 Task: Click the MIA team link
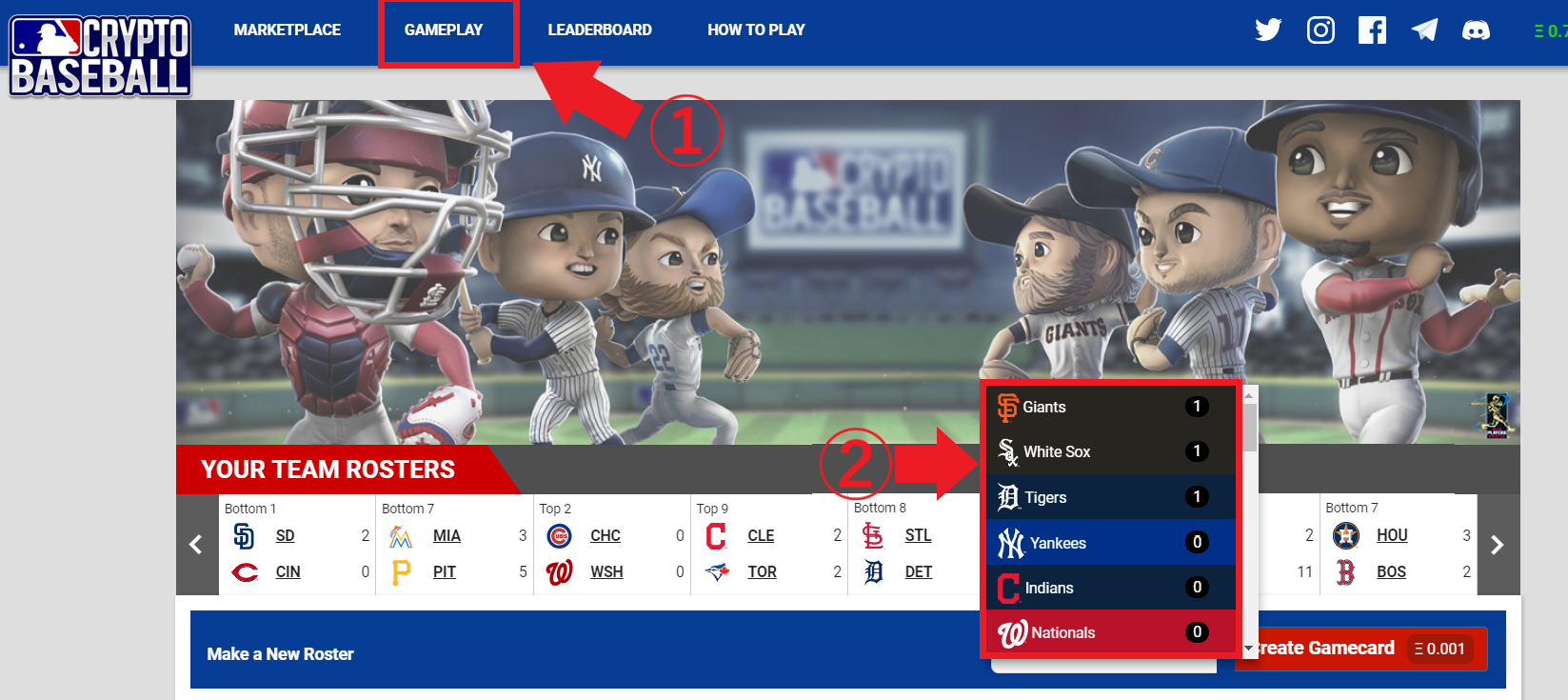coord(447,535)
